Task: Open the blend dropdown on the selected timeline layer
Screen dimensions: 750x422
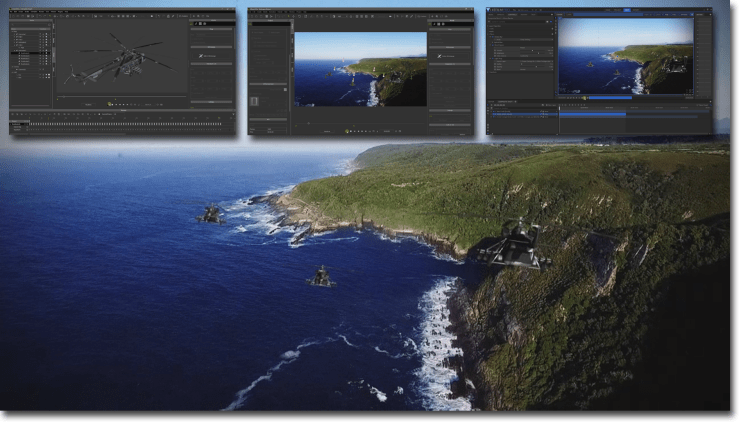Action: (x=548, y=113)
